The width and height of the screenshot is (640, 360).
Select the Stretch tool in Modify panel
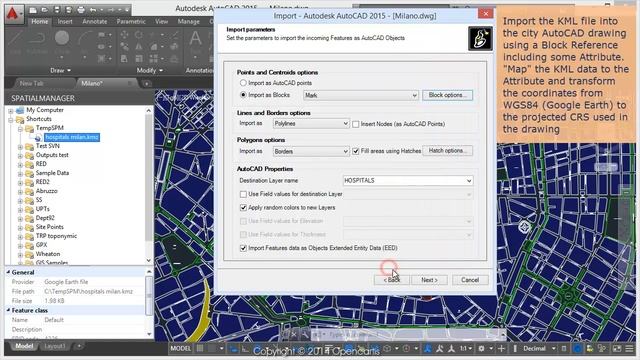click(x=124, y=58)
